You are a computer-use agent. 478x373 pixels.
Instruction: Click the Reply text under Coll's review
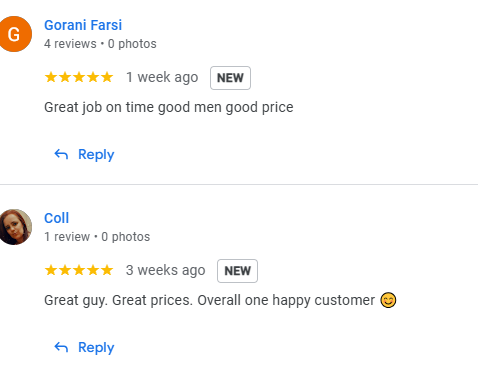pyautogui.click(x=96, y=348)
